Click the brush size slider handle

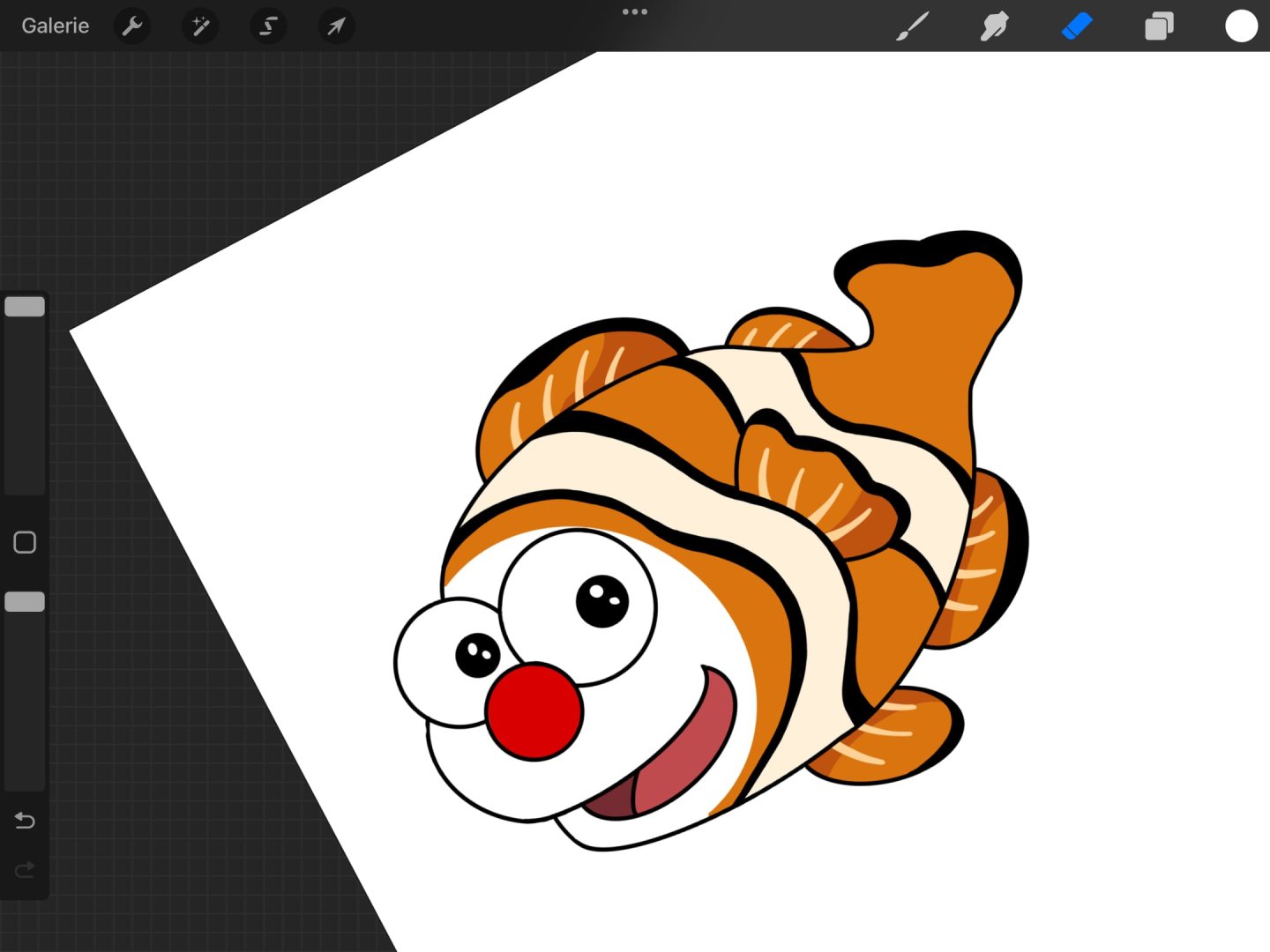25,307
